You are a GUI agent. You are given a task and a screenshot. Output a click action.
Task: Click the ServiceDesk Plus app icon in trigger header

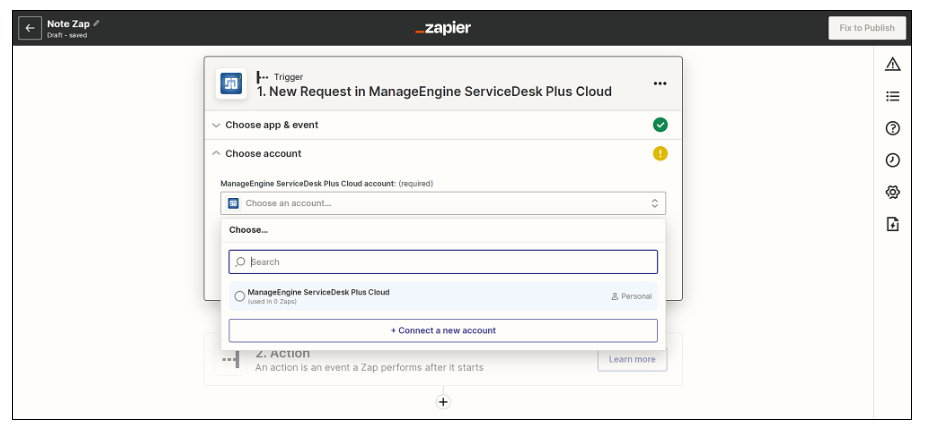[231, 83]
